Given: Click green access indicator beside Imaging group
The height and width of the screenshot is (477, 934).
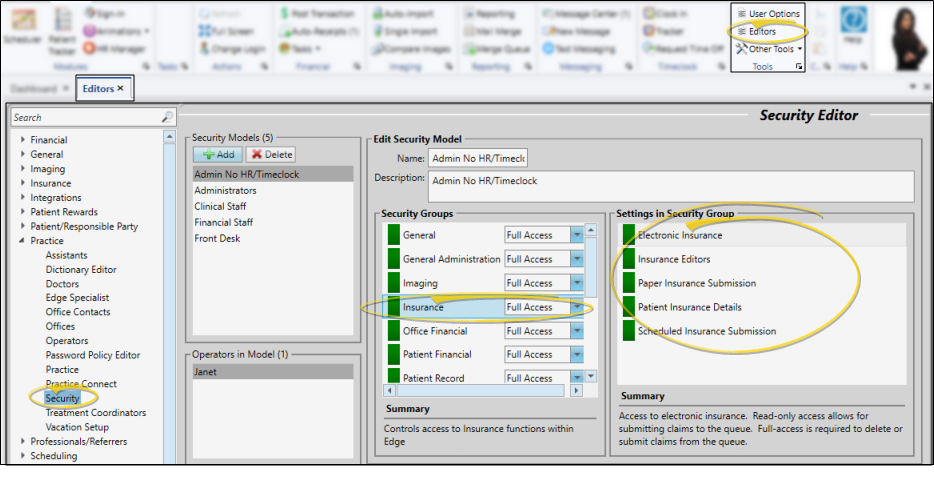Looking at the screenshot, I should pyautogui.click(x=393, y=283).
